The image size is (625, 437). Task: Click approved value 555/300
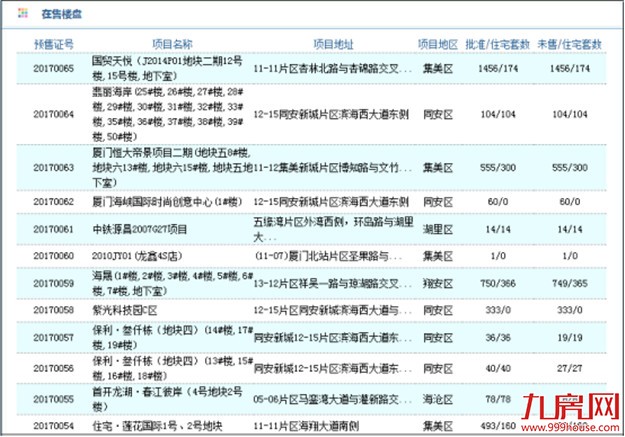498,167
